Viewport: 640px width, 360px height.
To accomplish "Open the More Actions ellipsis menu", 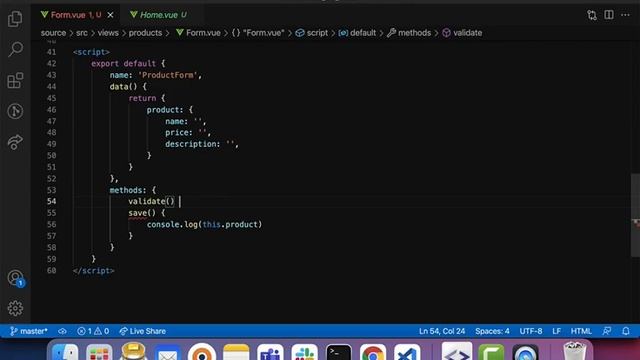I will [625, 15].
